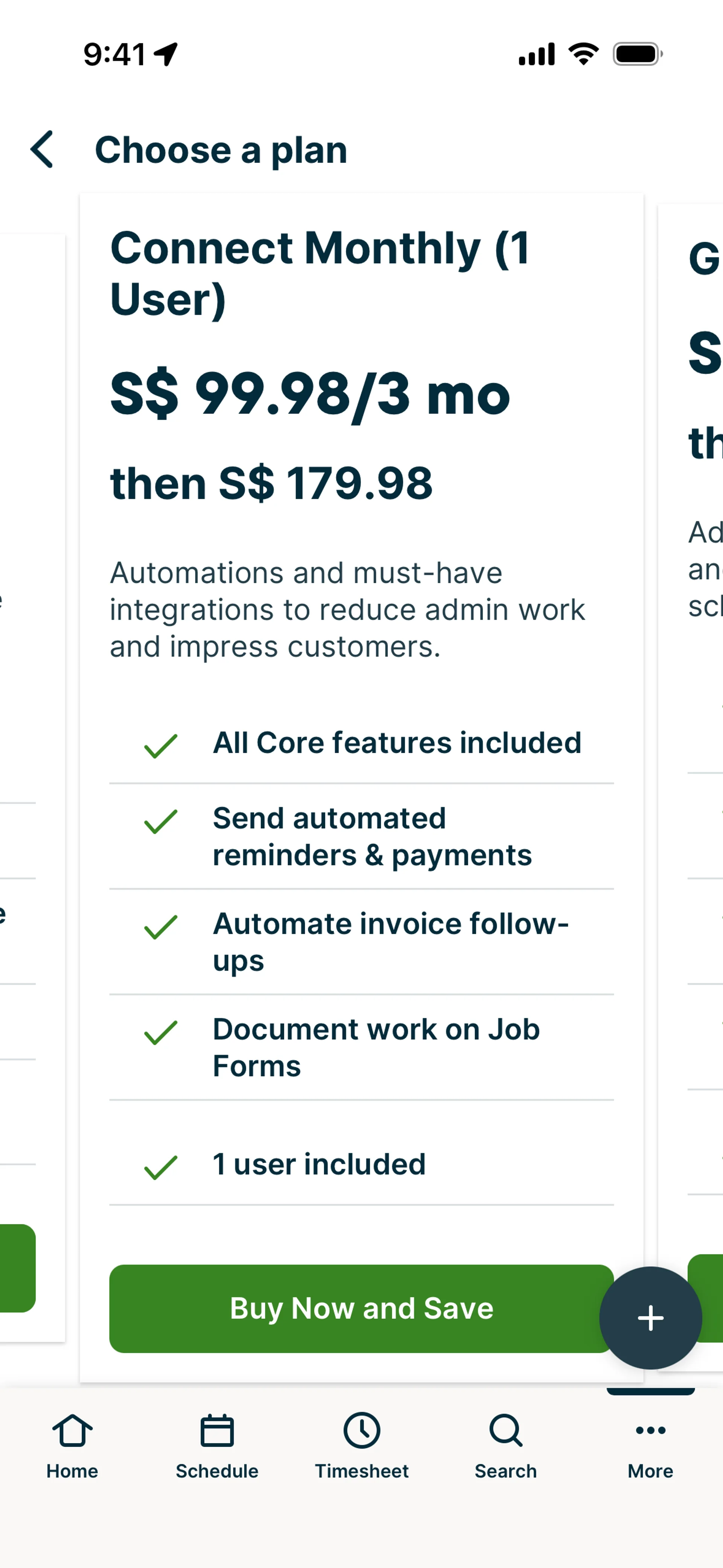Tap checkmark beside 1 user included
The image size is (723, 1568).
point(161,1168)
